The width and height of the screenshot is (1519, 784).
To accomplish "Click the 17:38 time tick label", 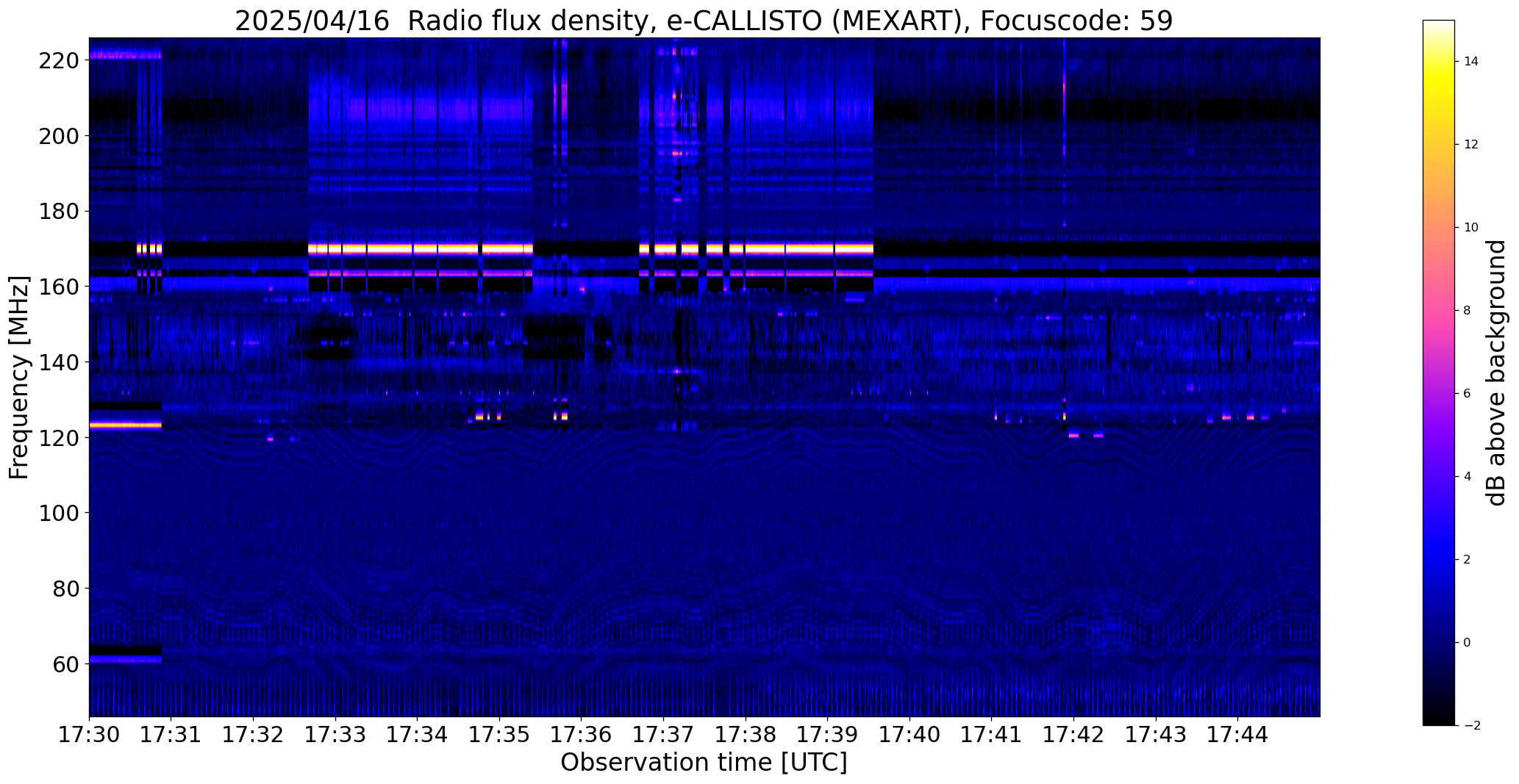I will 746,734.
